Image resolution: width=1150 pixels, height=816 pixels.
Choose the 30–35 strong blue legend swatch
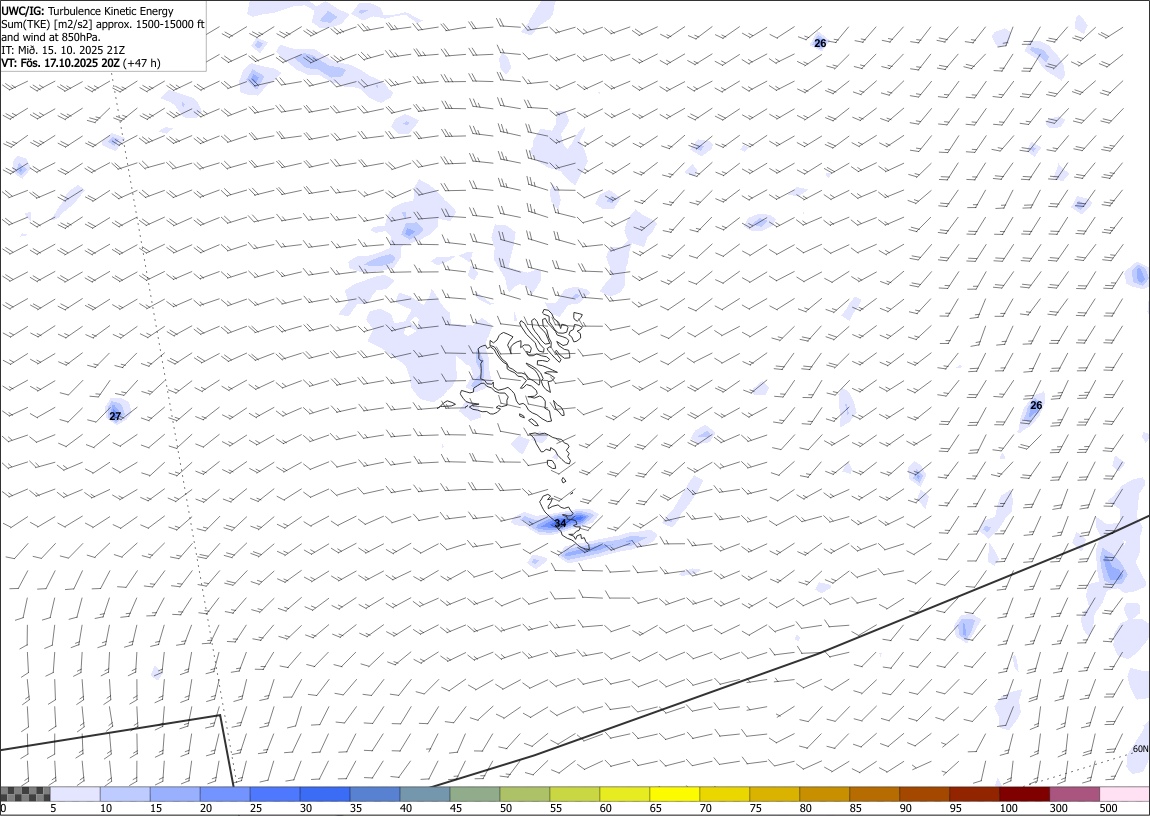[325, 794]
